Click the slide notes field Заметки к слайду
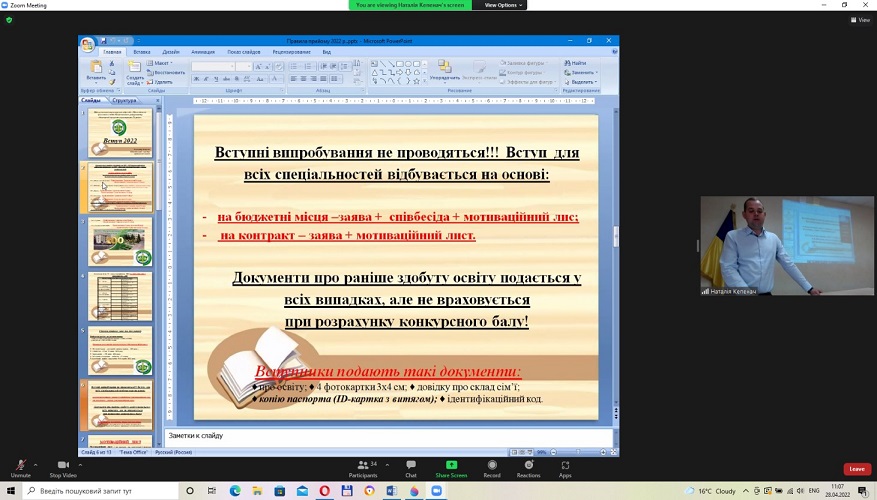The width and height of the screenshot is (877, 500). (x=389, y=438)
